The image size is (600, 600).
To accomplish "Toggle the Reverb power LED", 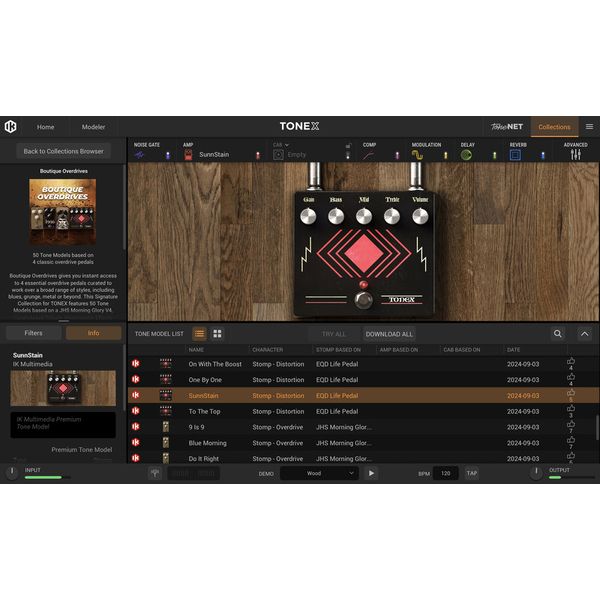I will 543,155.
